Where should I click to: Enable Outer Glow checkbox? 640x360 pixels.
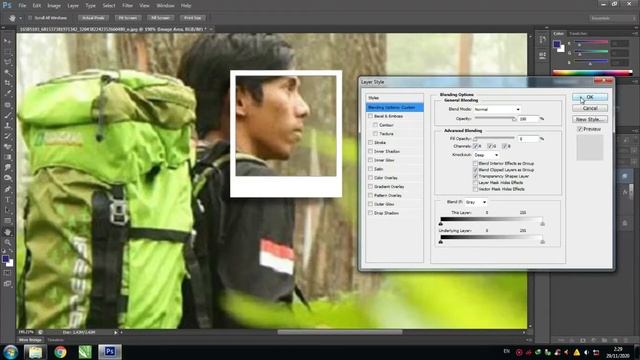click(x=371, y=204)
